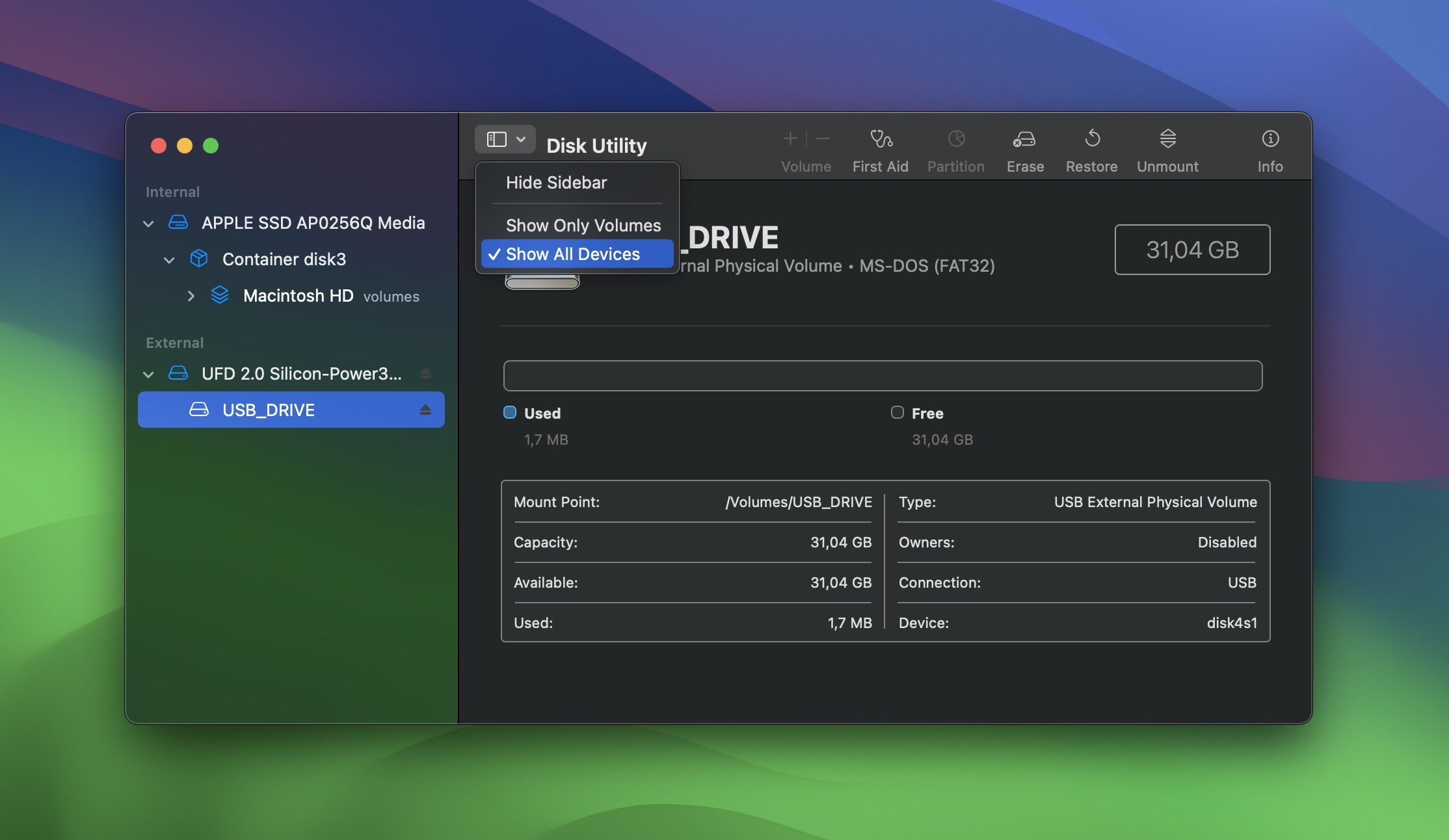This screenshot has width=1449, height=840.
Task: Click the Partition pie chart icon
Action: [x=956, y=138]
